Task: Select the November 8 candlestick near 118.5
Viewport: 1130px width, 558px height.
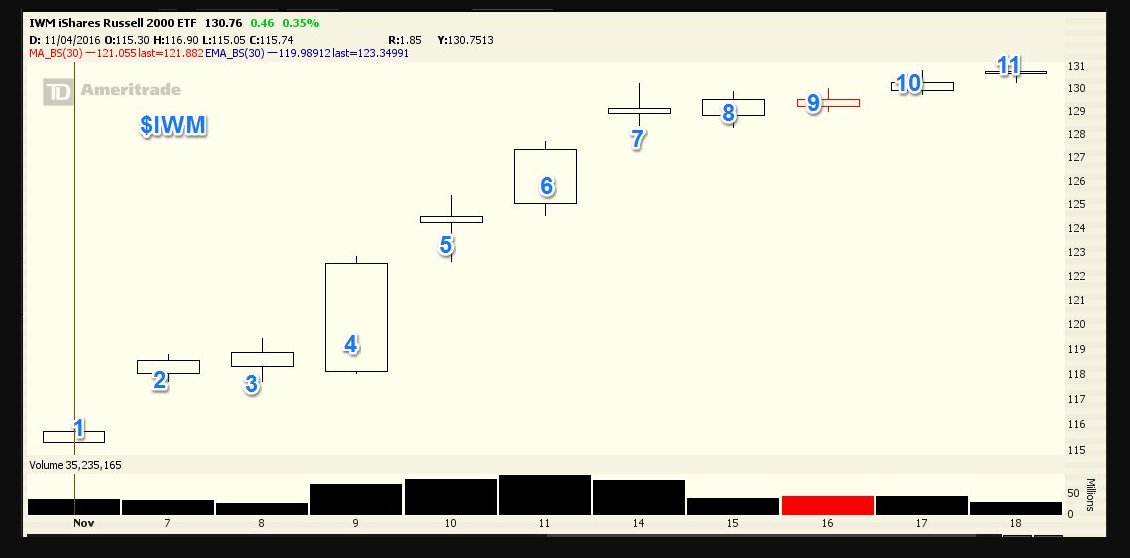Action: [262, 359]
